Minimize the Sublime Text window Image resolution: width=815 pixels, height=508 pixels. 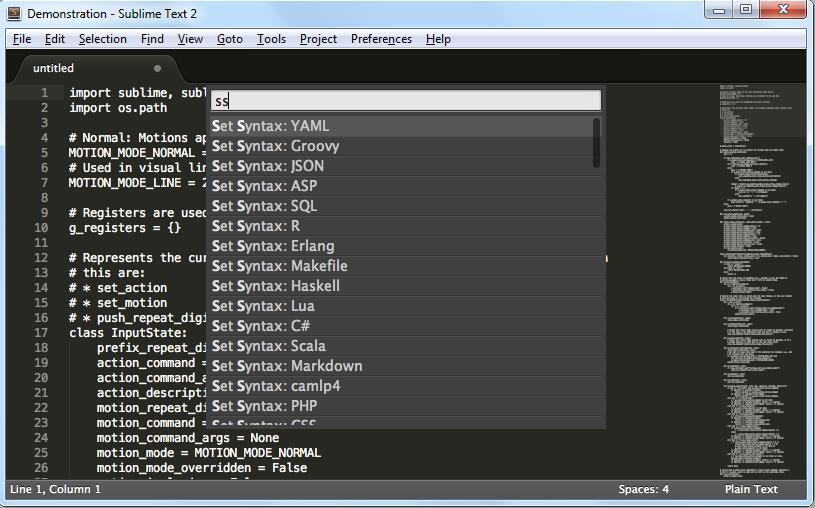click(719, 10)
